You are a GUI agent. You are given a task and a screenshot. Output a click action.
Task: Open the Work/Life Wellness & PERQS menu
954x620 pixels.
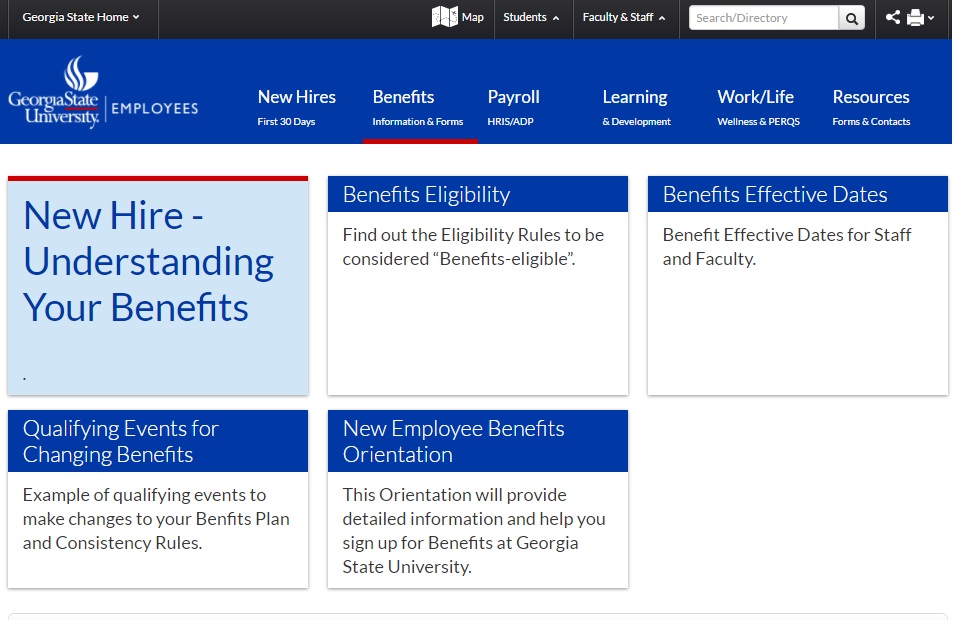tap(757, 107)
